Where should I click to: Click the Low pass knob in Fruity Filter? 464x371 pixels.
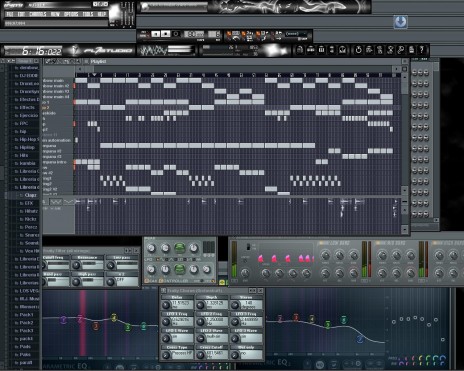(x=110, y=265)
